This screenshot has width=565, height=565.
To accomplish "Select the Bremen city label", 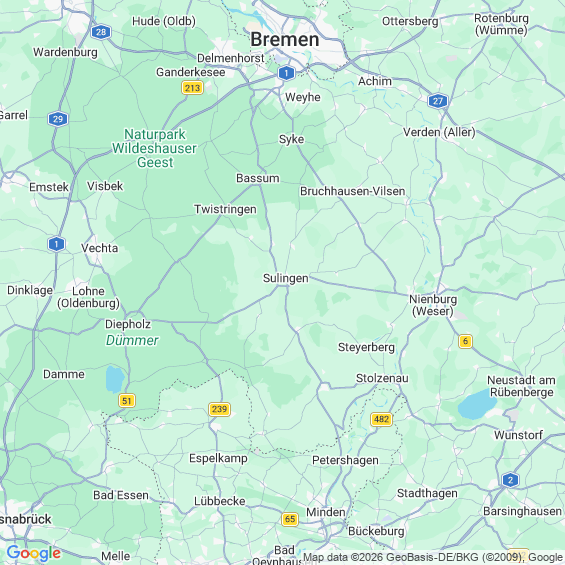I will (285, 39).
